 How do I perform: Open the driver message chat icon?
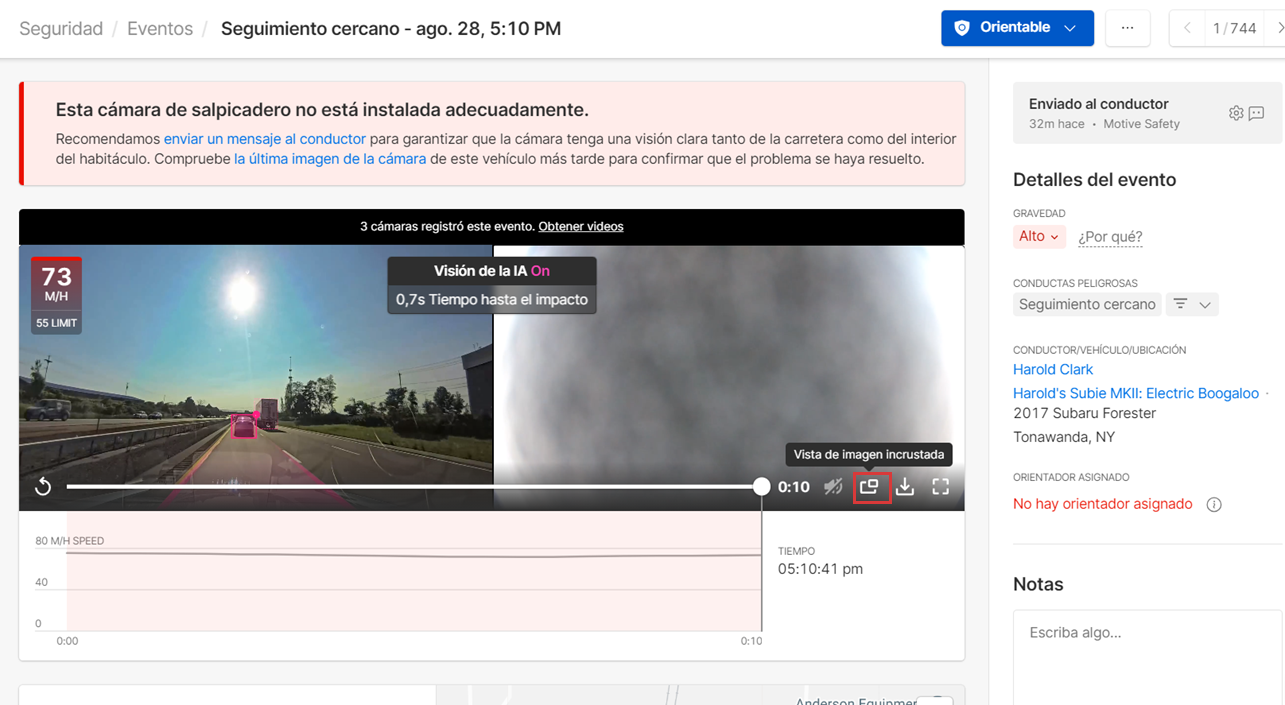[1257, 113]
